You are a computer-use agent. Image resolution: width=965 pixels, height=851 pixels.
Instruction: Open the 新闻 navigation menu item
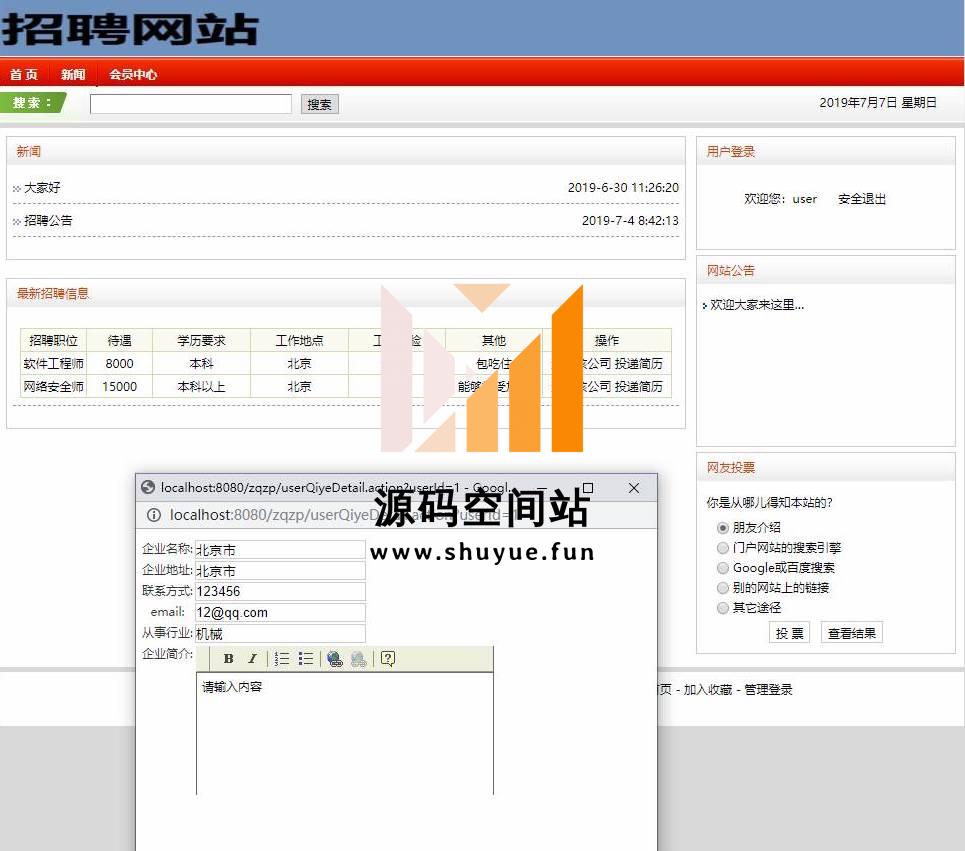coord(73,74)
